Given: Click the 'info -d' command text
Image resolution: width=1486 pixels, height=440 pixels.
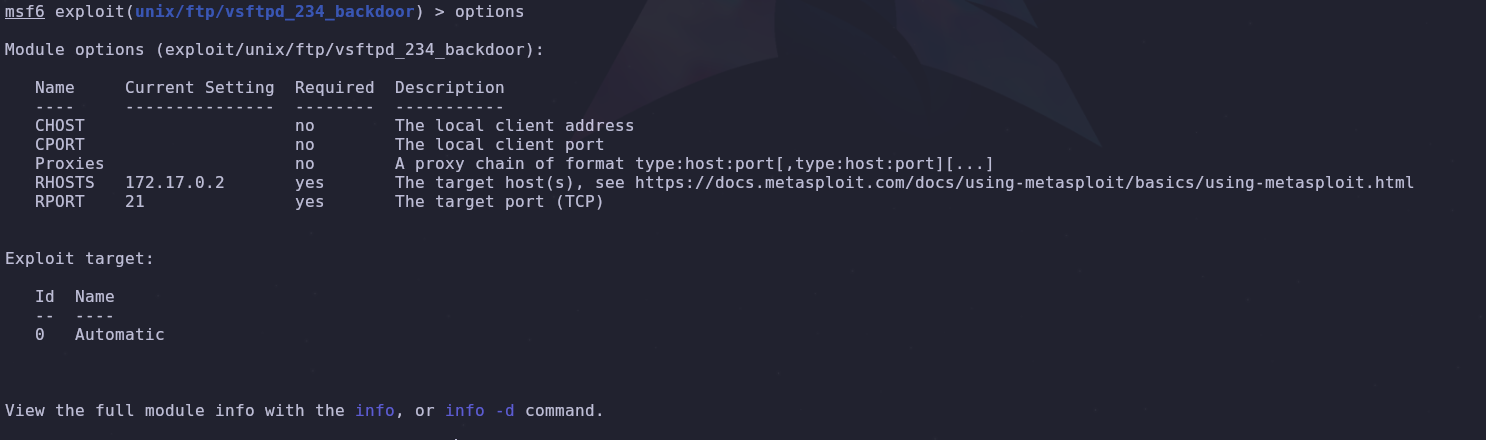Looking at the screenshot, I should click(x=480, y=411).
